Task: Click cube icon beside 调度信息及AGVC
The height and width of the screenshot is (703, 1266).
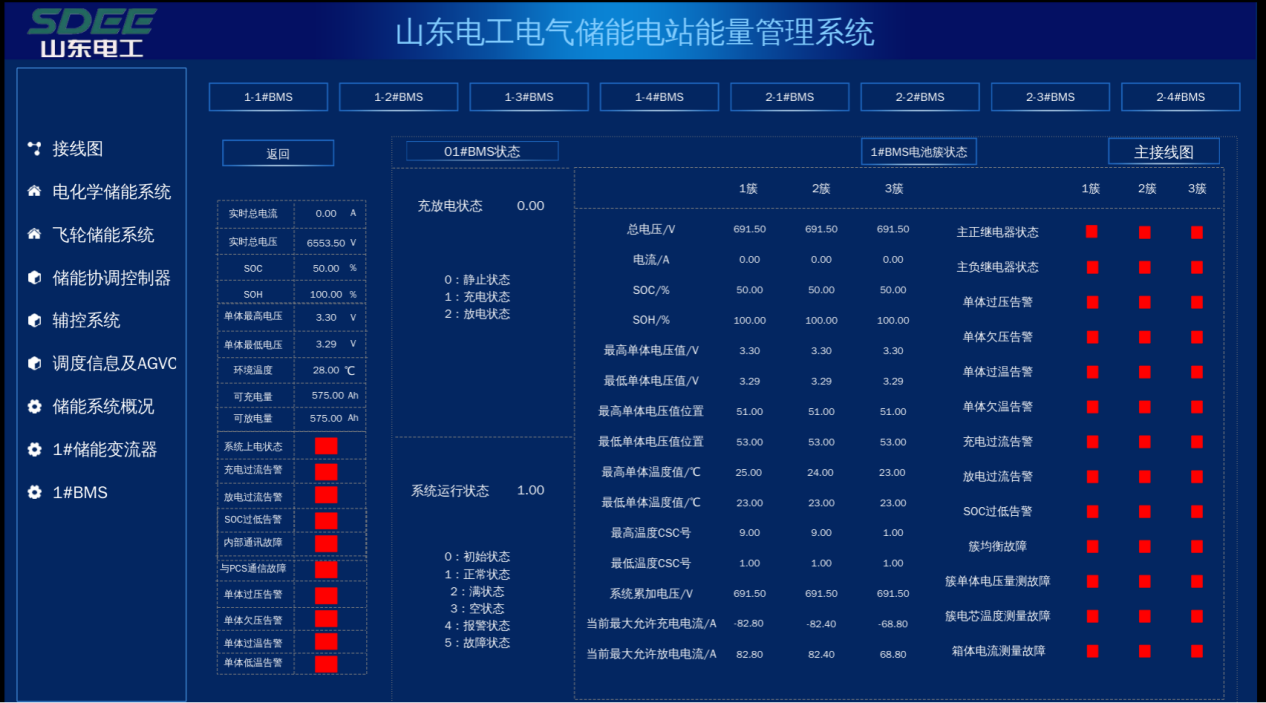Action: coord(34,363)
